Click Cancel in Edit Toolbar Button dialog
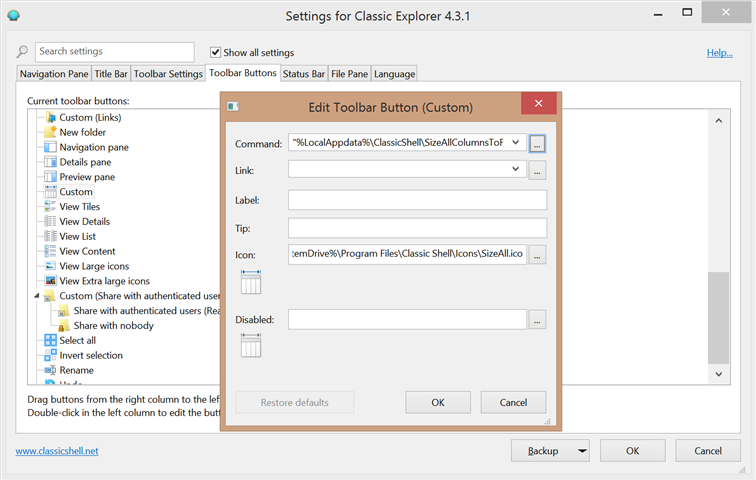Image resolution: width=756 pixels, height=480 pixels. (x=513, y=402)
